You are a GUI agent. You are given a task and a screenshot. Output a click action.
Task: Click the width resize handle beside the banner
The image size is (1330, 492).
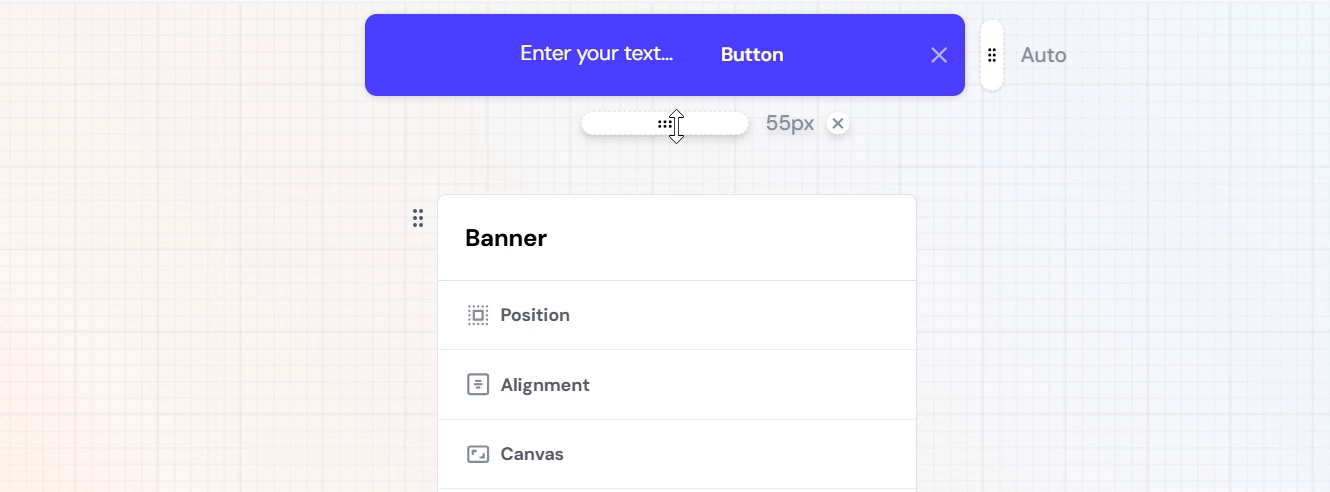[991, 55]
